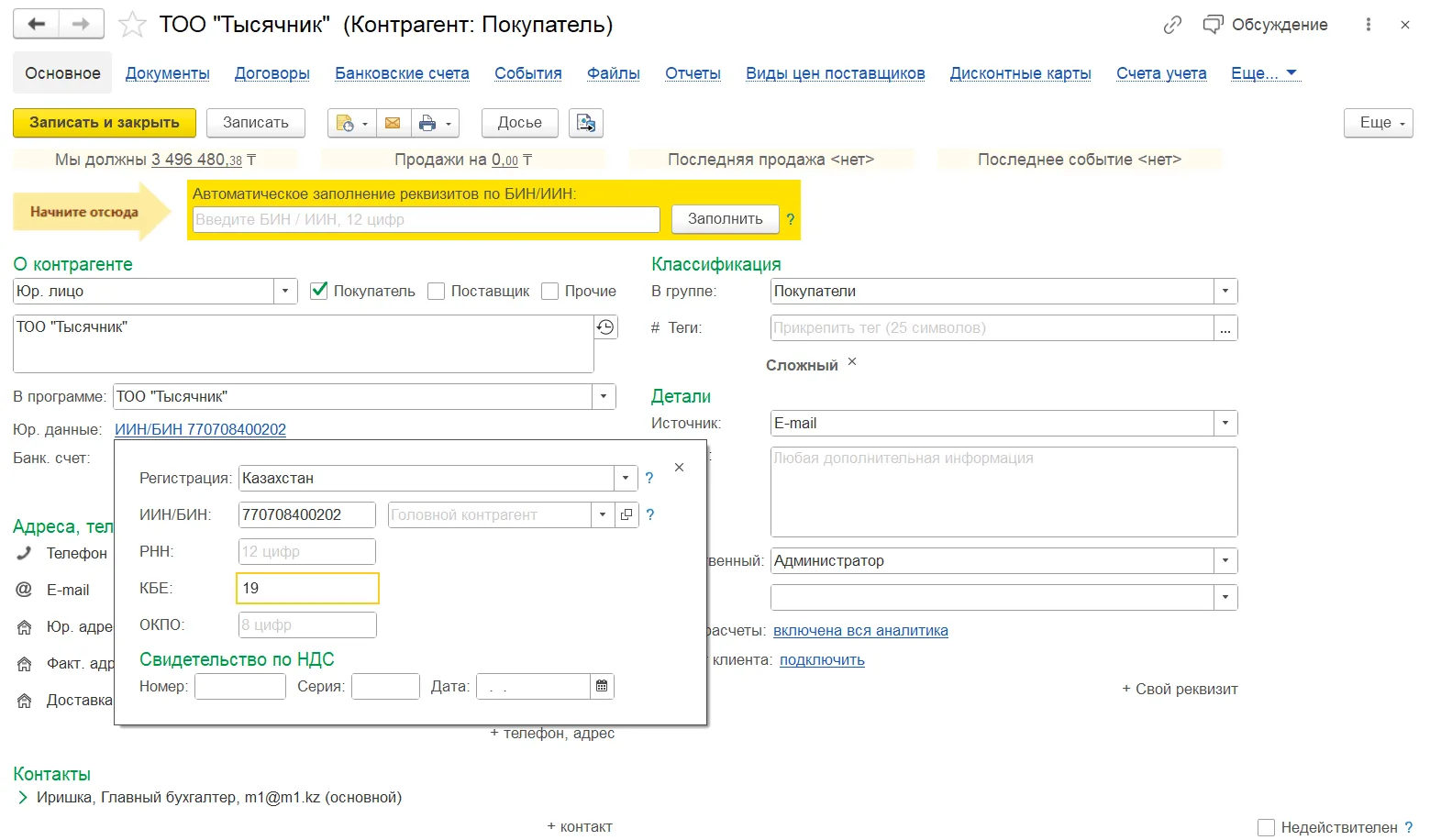Image resolution: width=1430 pixels, height=840 pixels.
Task: Open the printer toolbar button
Action: pyautogui.click(x=434, y=123)
